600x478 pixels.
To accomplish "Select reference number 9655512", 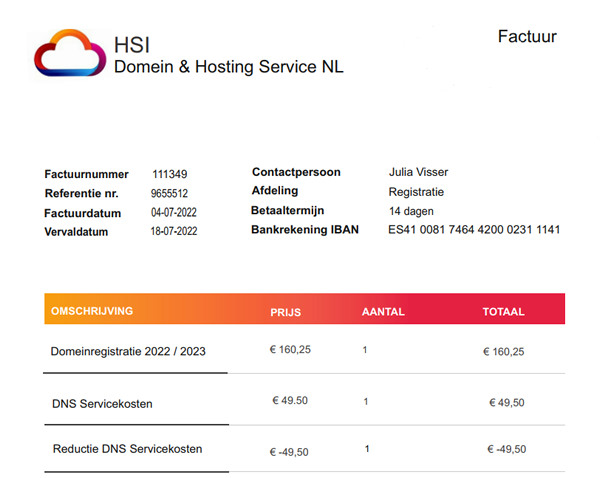I will [x=169, y=193].
